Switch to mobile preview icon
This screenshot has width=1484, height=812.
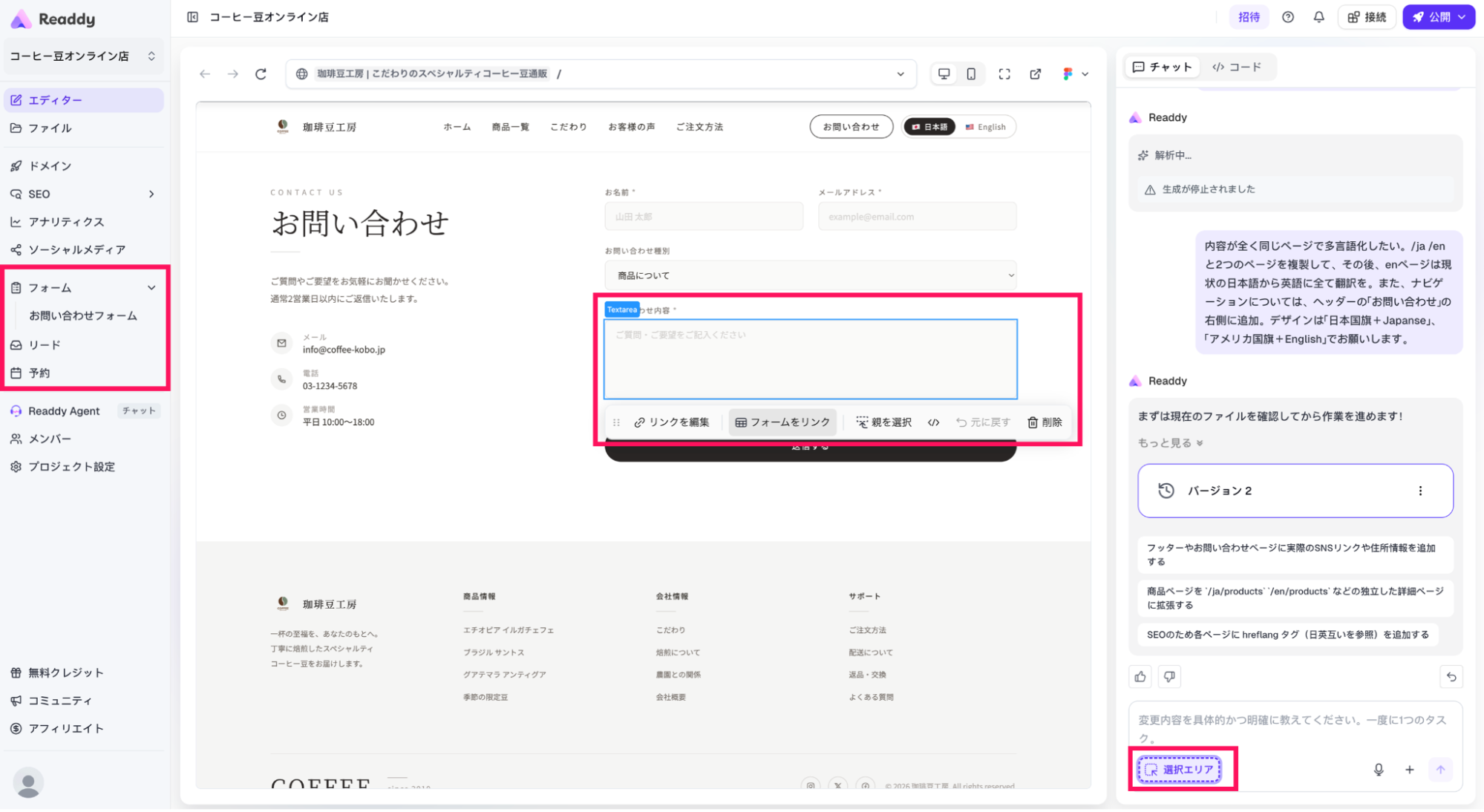tap(971, 73)
